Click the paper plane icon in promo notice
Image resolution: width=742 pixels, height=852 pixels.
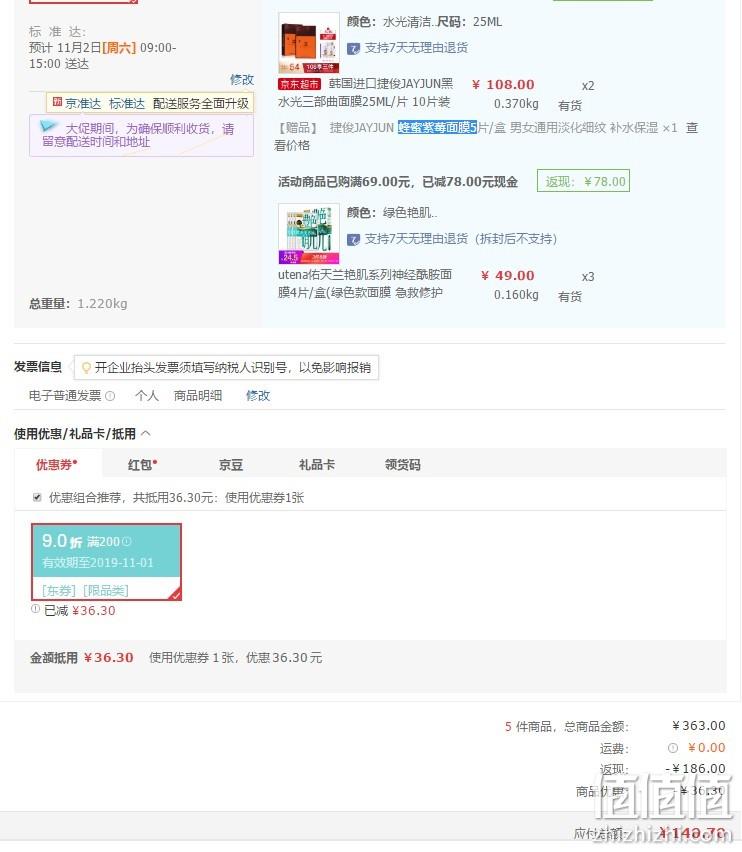click(x=48, y=127)
